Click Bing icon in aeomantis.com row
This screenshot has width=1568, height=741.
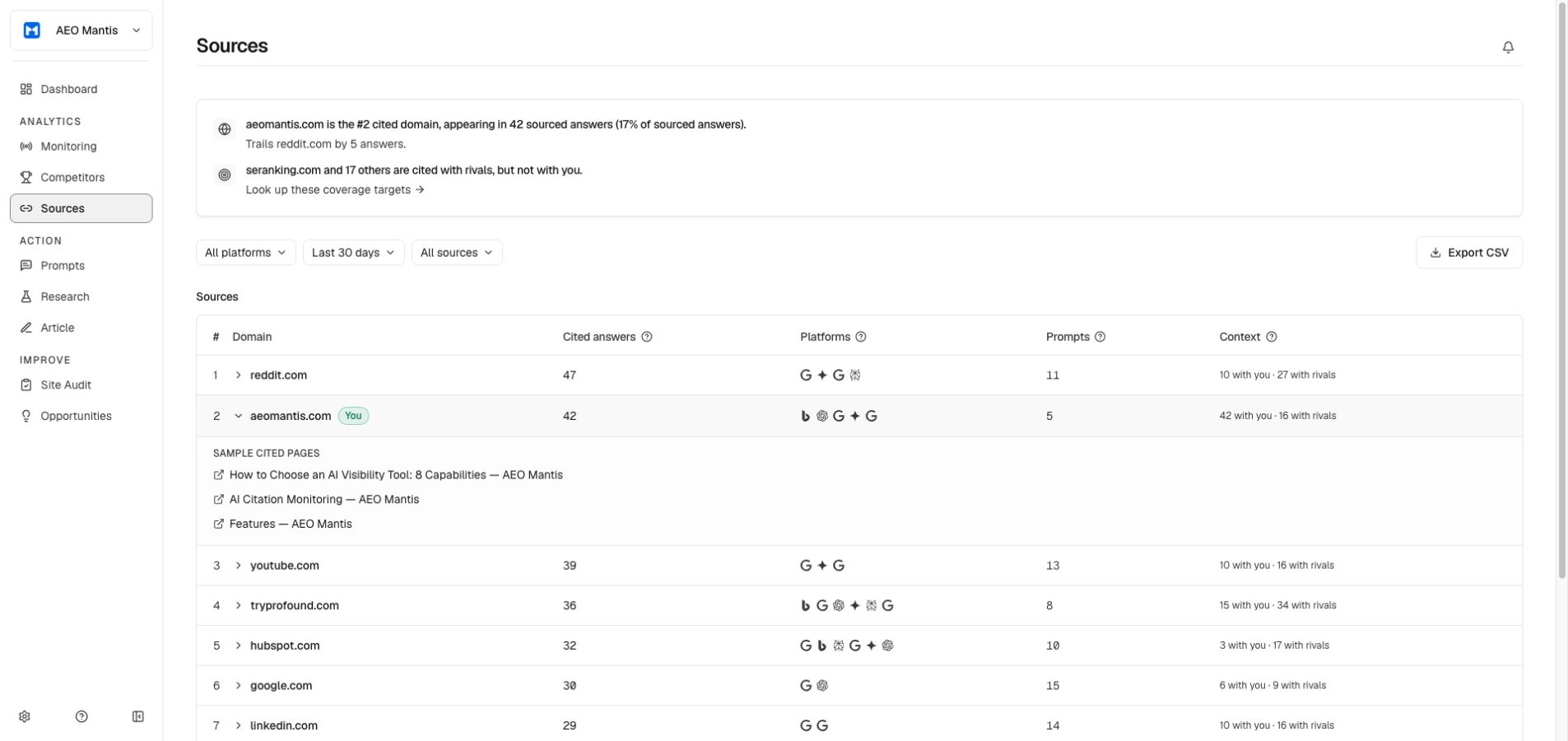pyautogui.click(x=806, y=416)
